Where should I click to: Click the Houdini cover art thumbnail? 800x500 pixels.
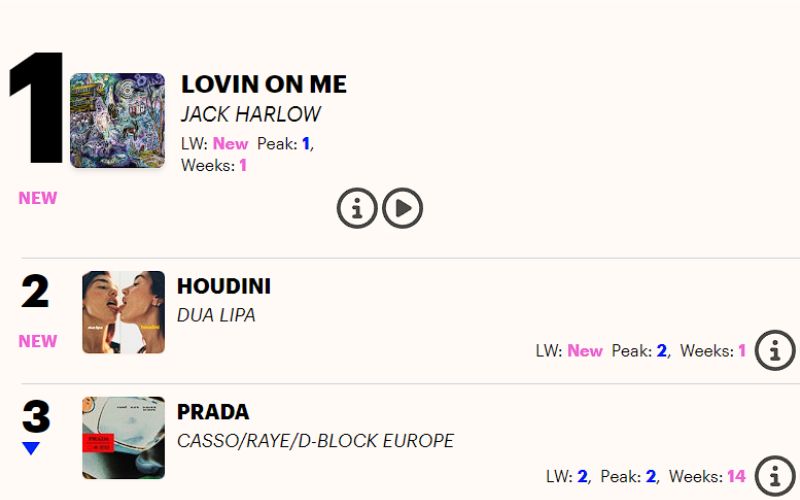(123, 312)
